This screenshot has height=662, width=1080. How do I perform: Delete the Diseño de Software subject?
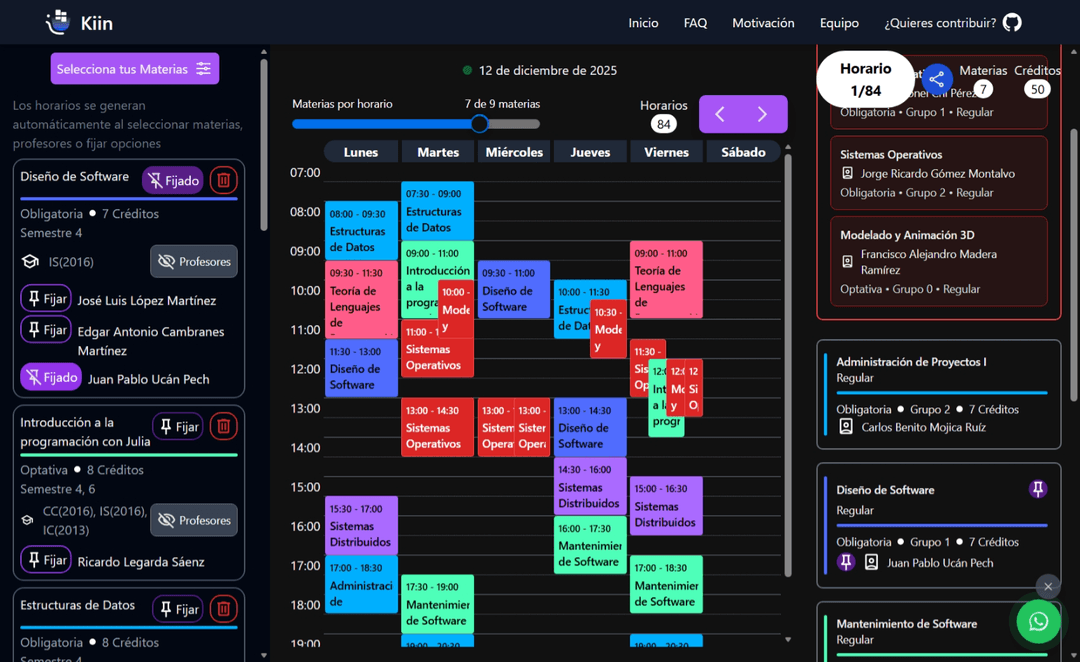coord(223,180)
